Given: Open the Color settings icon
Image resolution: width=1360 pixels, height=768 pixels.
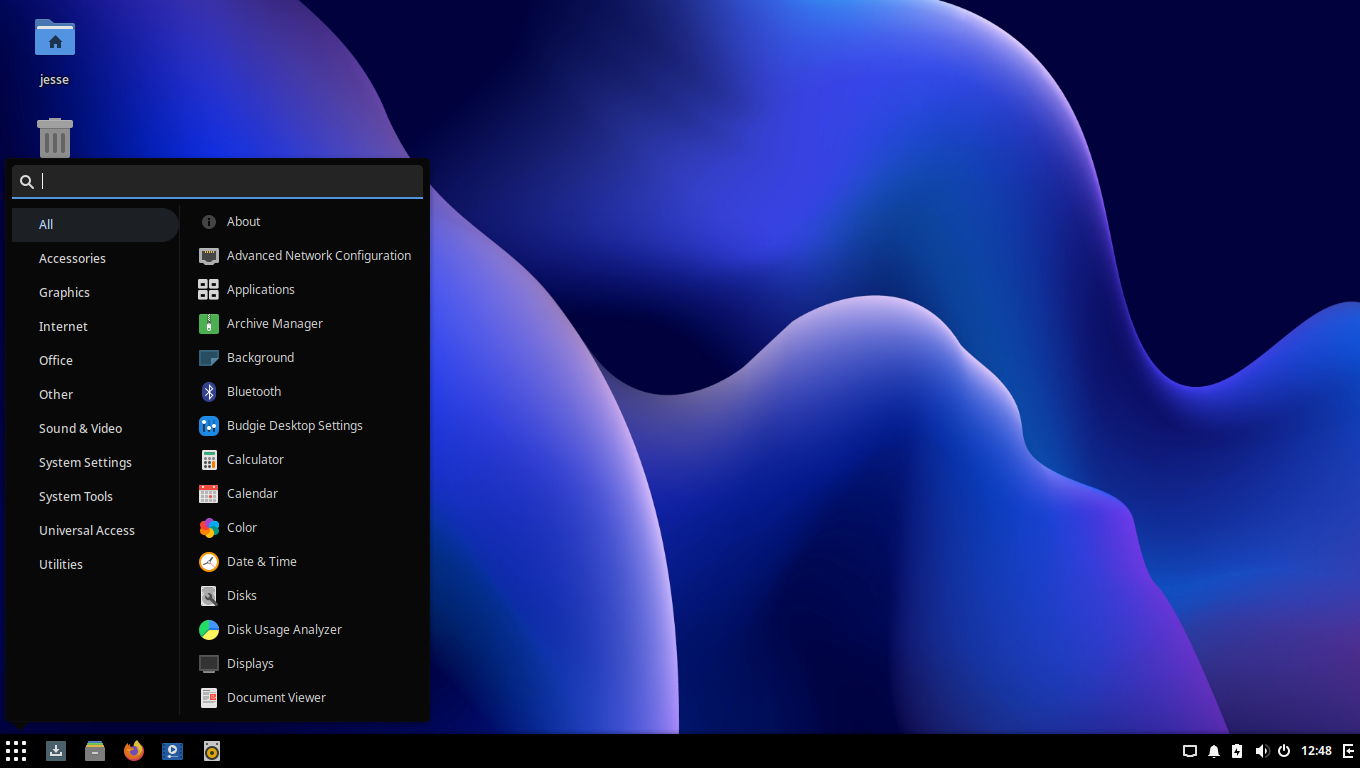Looking at the screenshot, I should [x=209, y=528].
